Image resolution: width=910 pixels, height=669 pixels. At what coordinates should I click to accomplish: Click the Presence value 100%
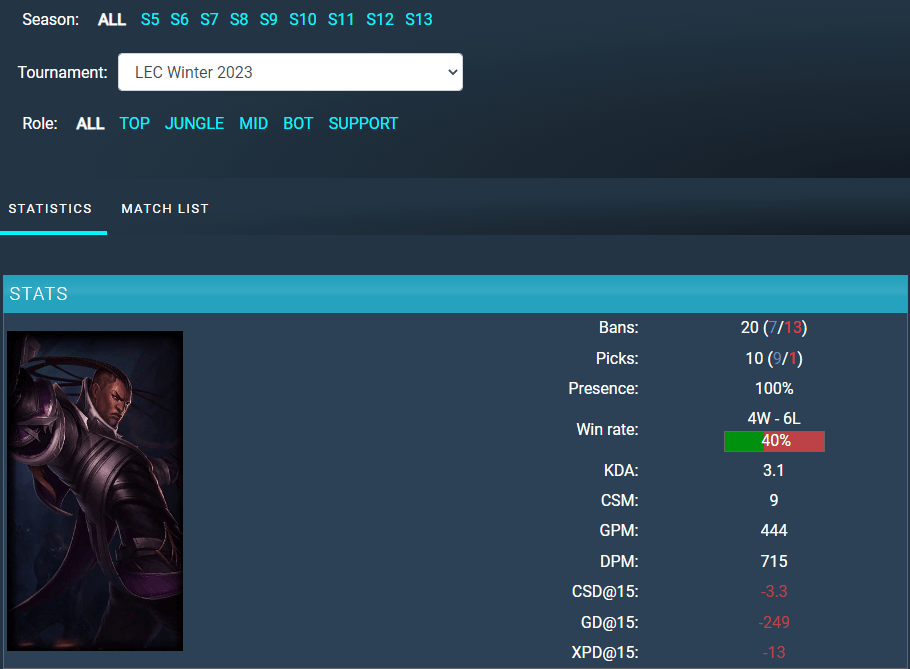[774, 389]
